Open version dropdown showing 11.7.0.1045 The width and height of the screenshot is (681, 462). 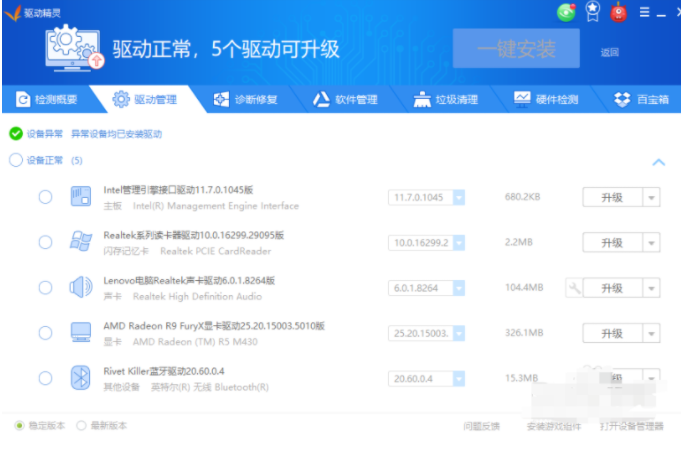(x=459, y=197)
